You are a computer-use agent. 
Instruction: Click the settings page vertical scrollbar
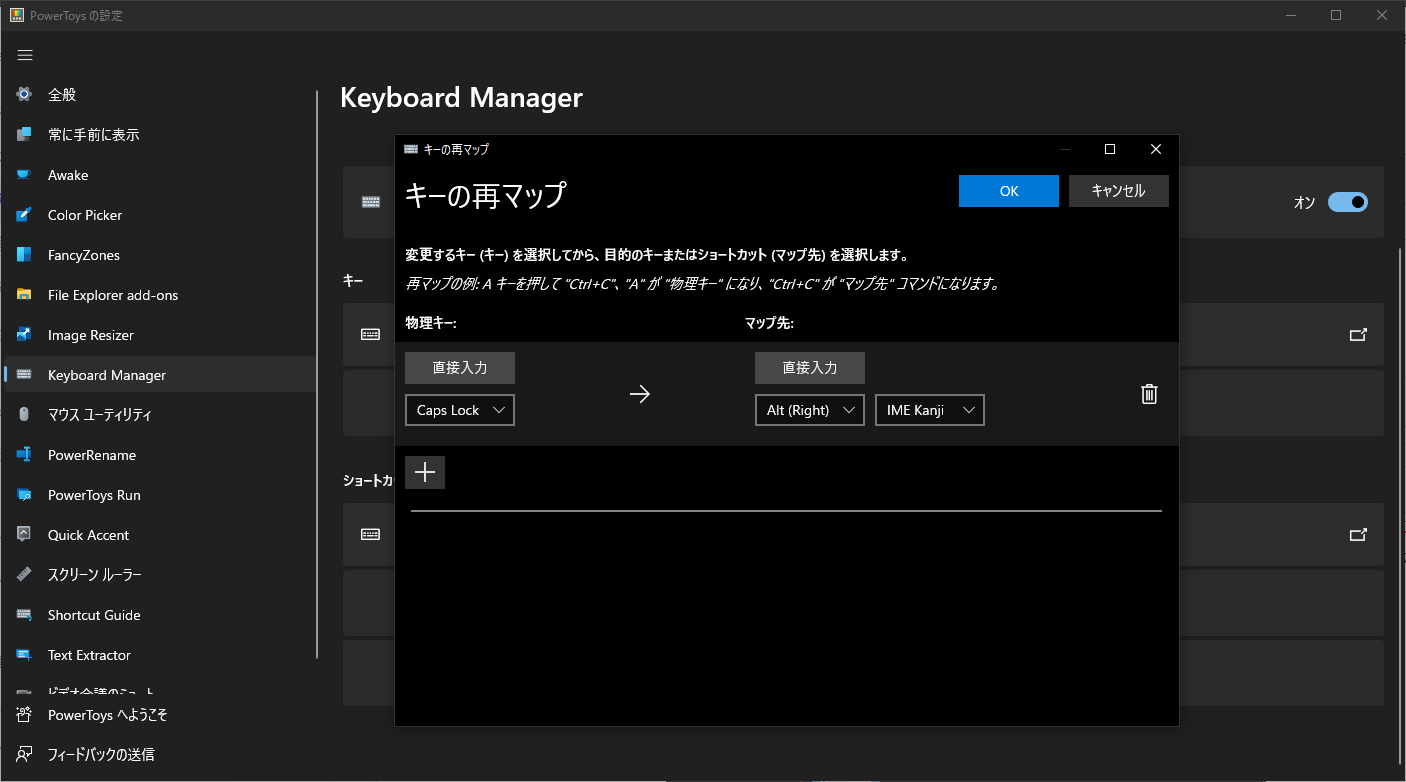1399,500
